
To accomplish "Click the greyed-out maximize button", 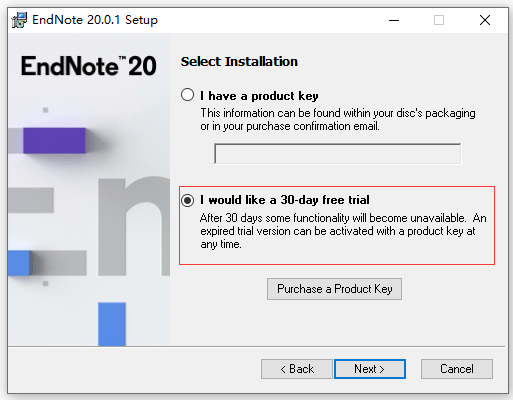I will (439, 20).
